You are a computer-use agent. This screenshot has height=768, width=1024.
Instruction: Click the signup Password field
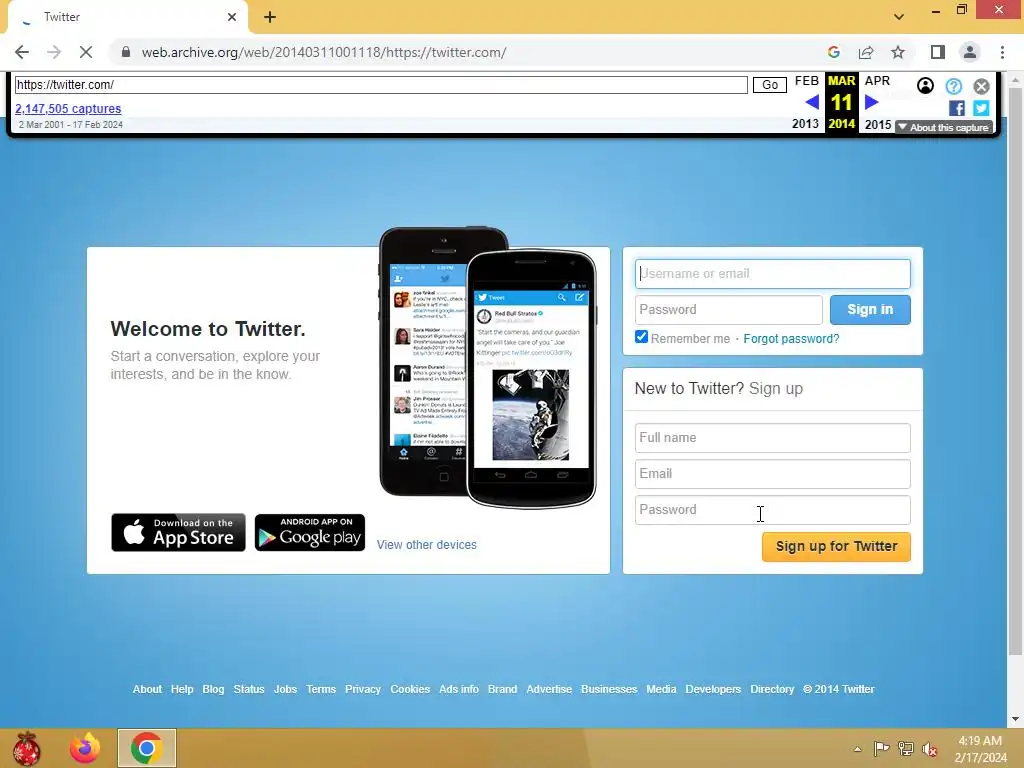point(773,509)
